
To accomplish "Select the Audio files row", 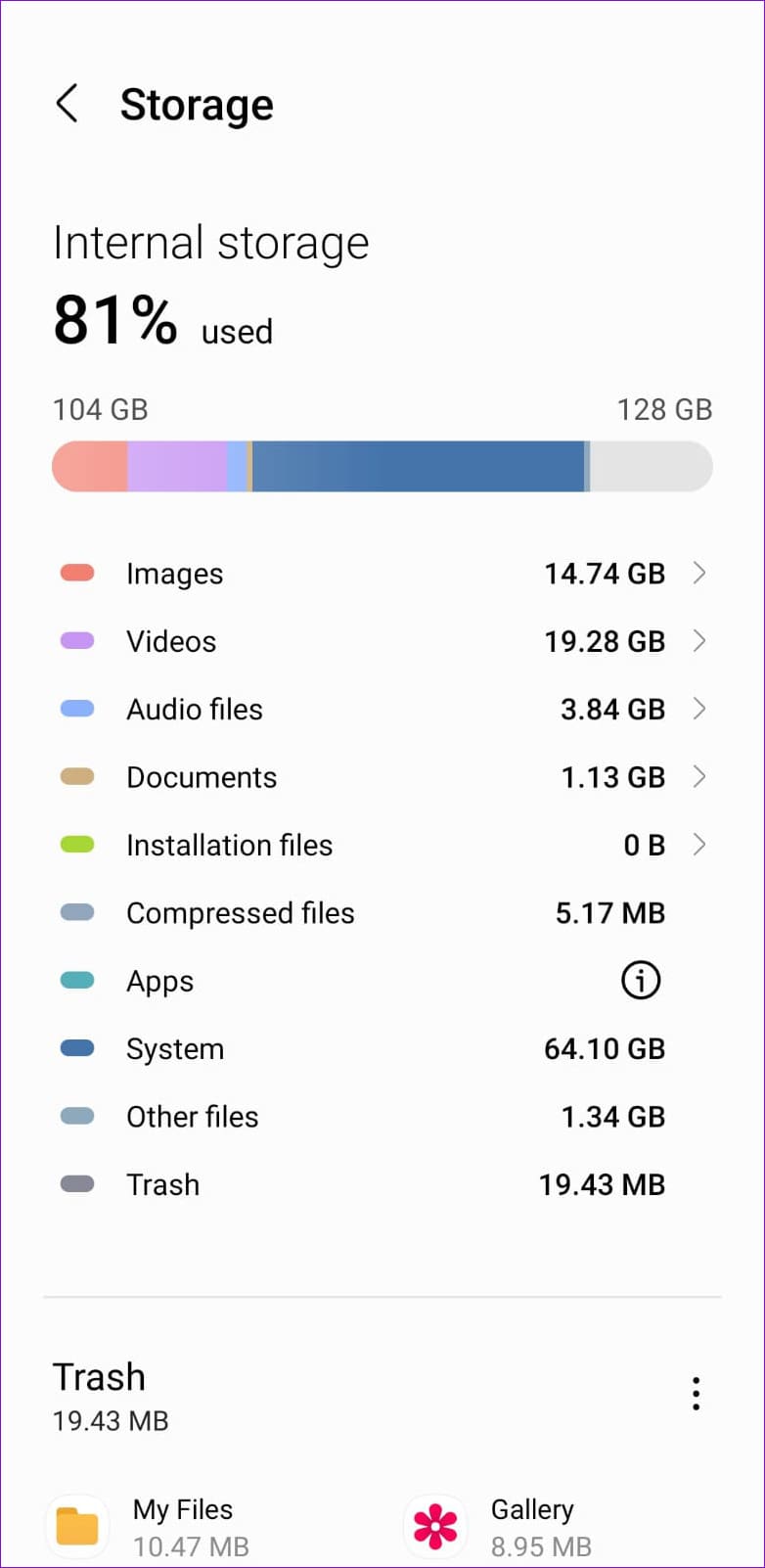I will click(x=382, y=709).
